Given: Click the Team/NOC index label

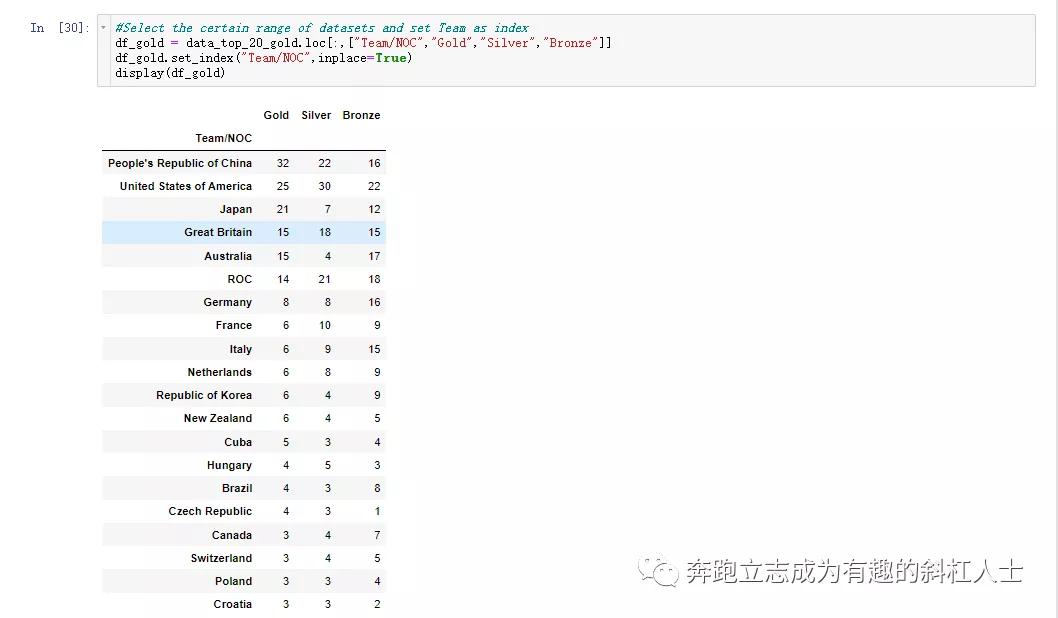Looking at the screenshot, I should pyautogui.click(x=223, y=138).
